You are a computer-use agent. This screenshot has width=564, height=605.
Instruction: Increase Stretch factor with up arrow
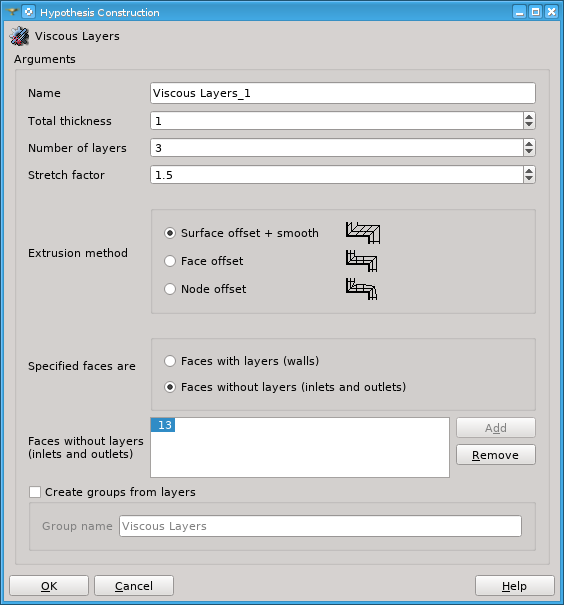click(529, 171)
